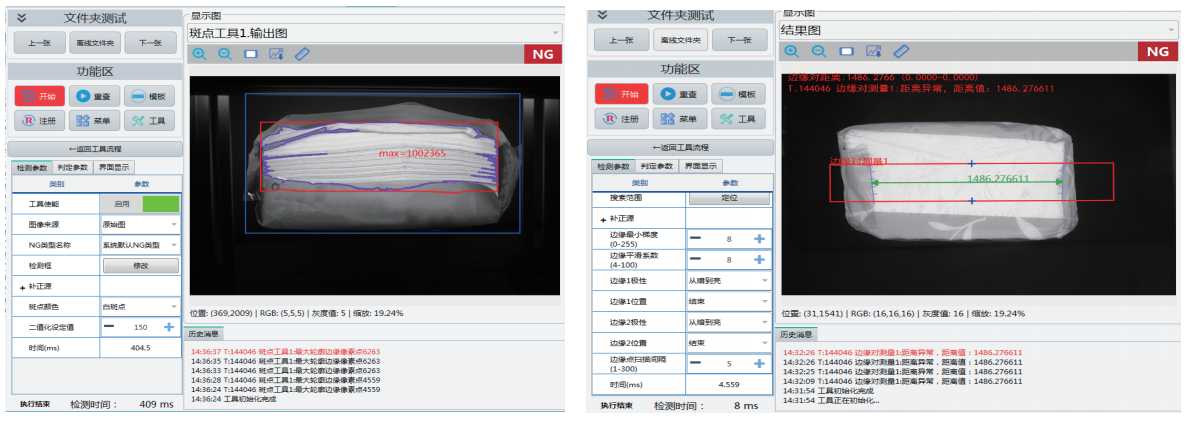Click 离线文件夹 in 斑点工具 window
The image size is (1187, 422).
tap(95, 43)
